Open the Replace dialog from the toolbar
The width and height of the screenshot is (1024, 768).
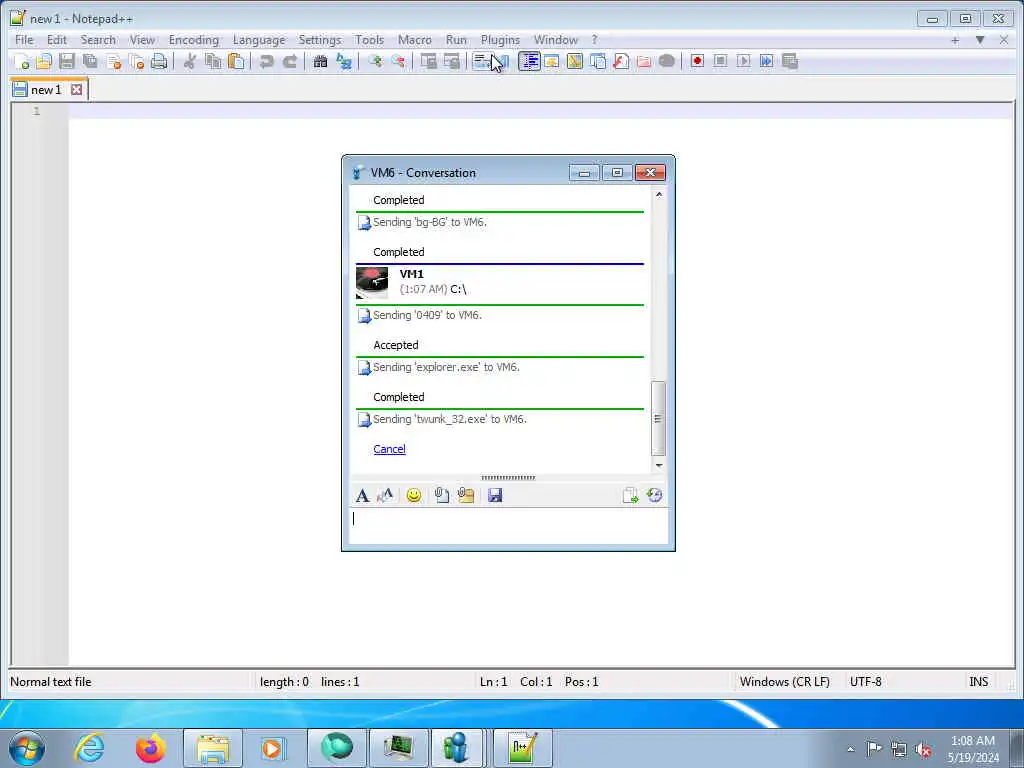(344, 61)
